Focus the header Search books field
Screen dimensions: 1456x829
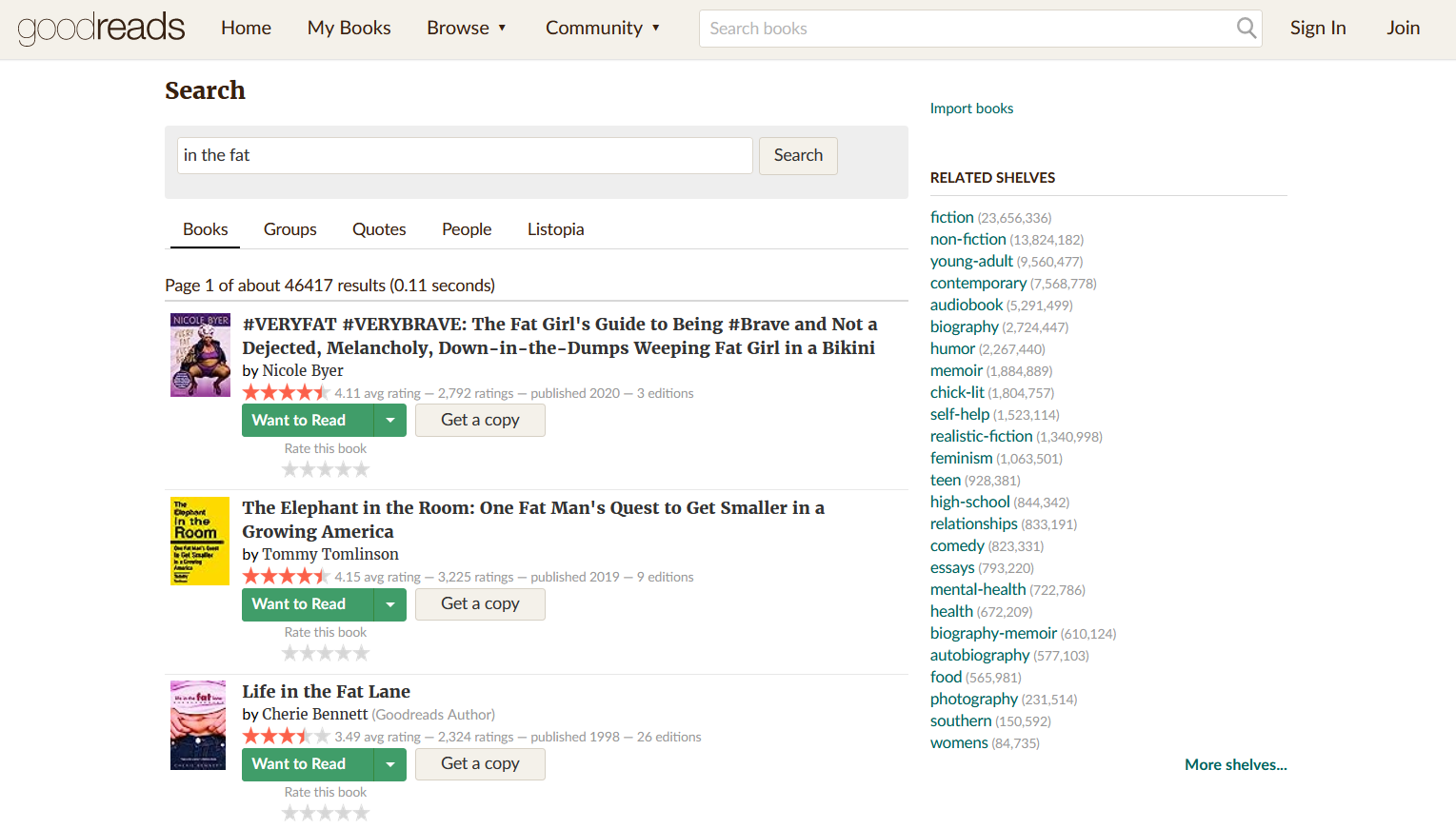[967, 29]
